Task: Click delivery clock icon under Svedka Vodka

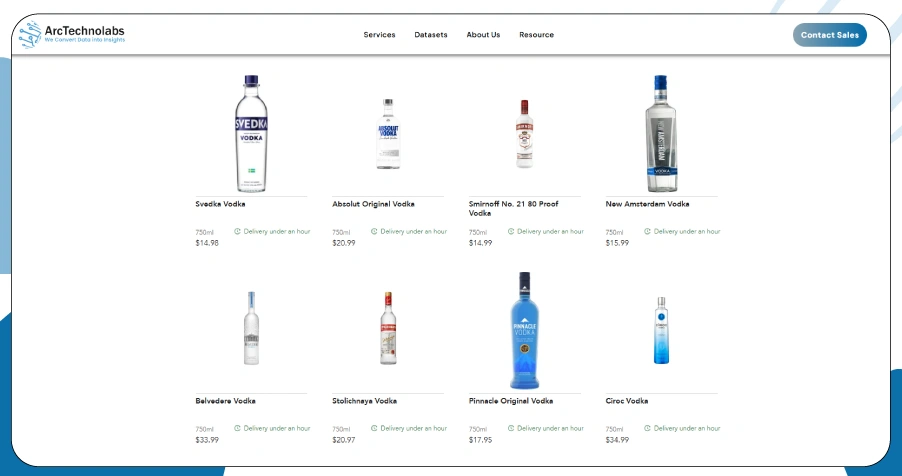Action: 238,231
